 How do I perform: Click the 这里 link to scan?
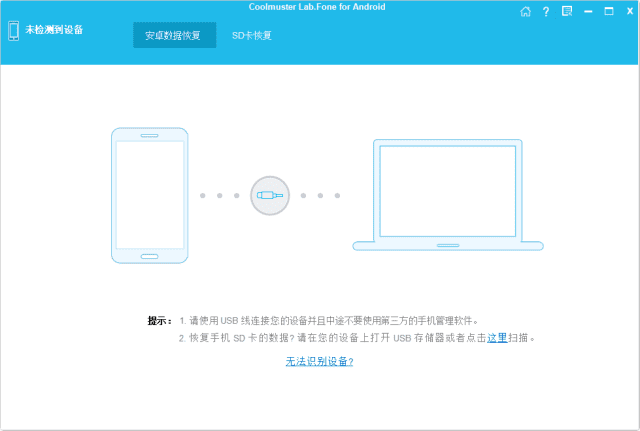(497, 338)
